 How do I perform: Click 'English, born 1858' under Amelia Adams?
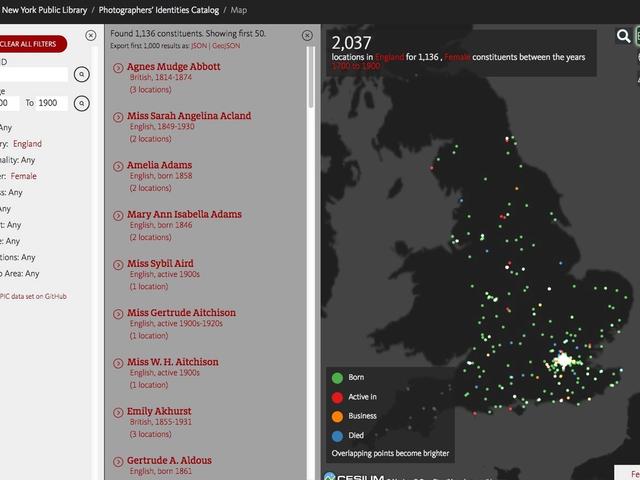coord(161,176)
